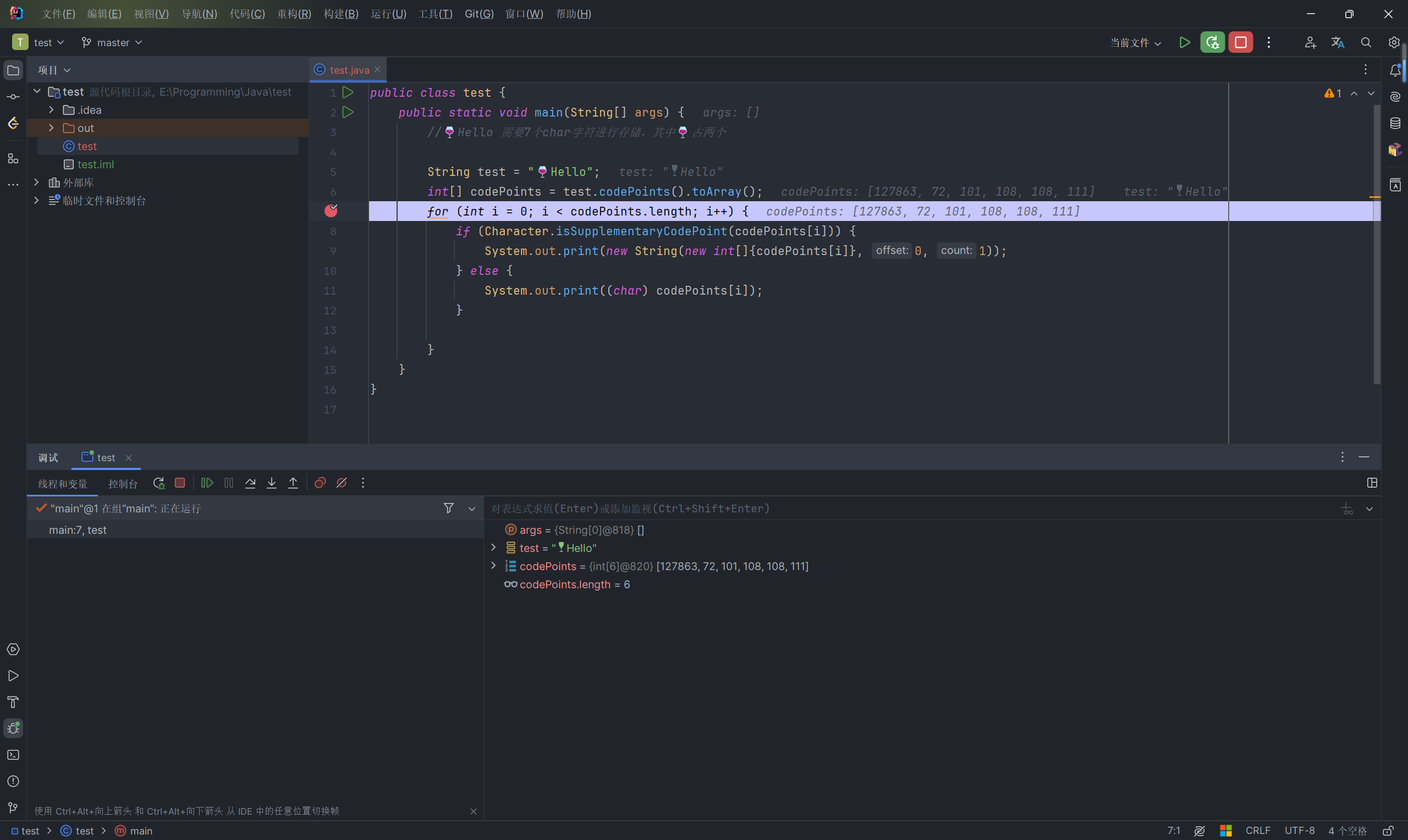1408x840 pixels.
Task: Click View Breakpoints red circles icon
Action: (x=320, y=483)
